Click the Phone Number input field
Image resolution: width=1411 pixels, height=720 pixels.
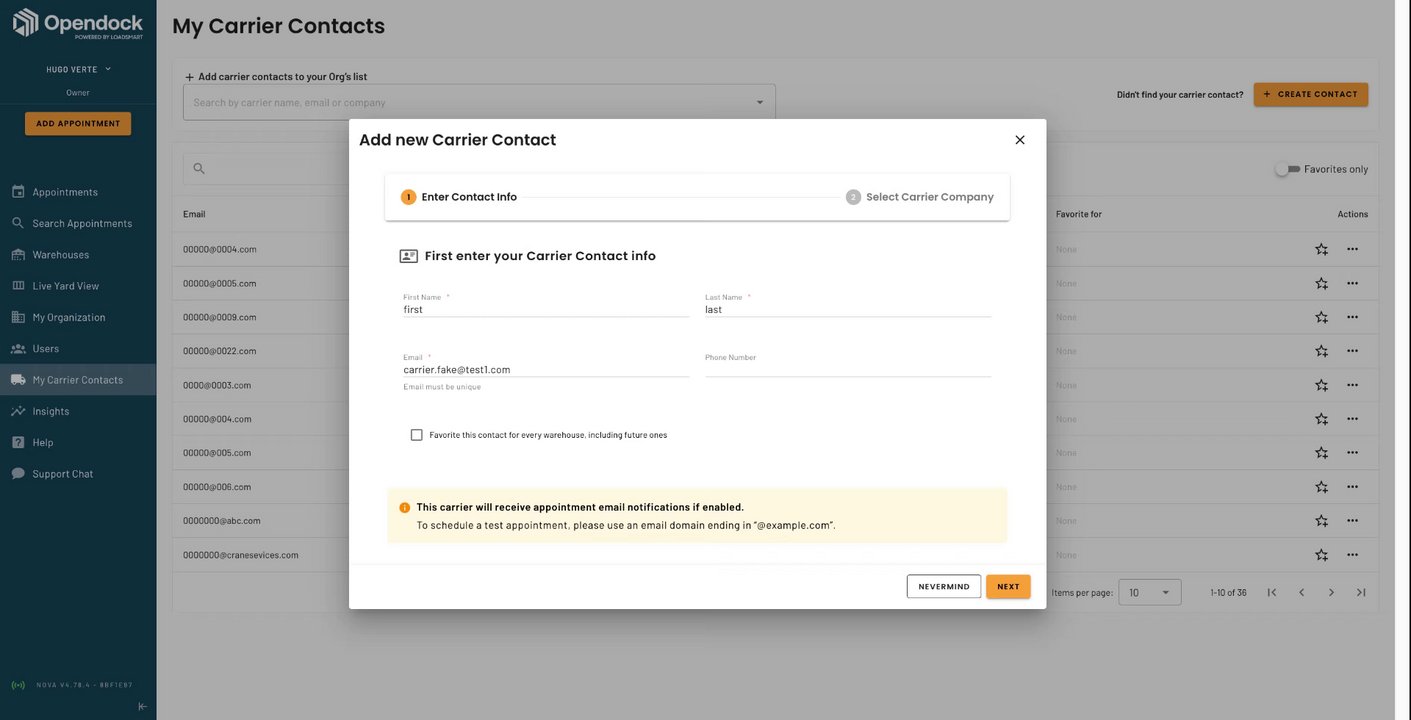point(847,369)
